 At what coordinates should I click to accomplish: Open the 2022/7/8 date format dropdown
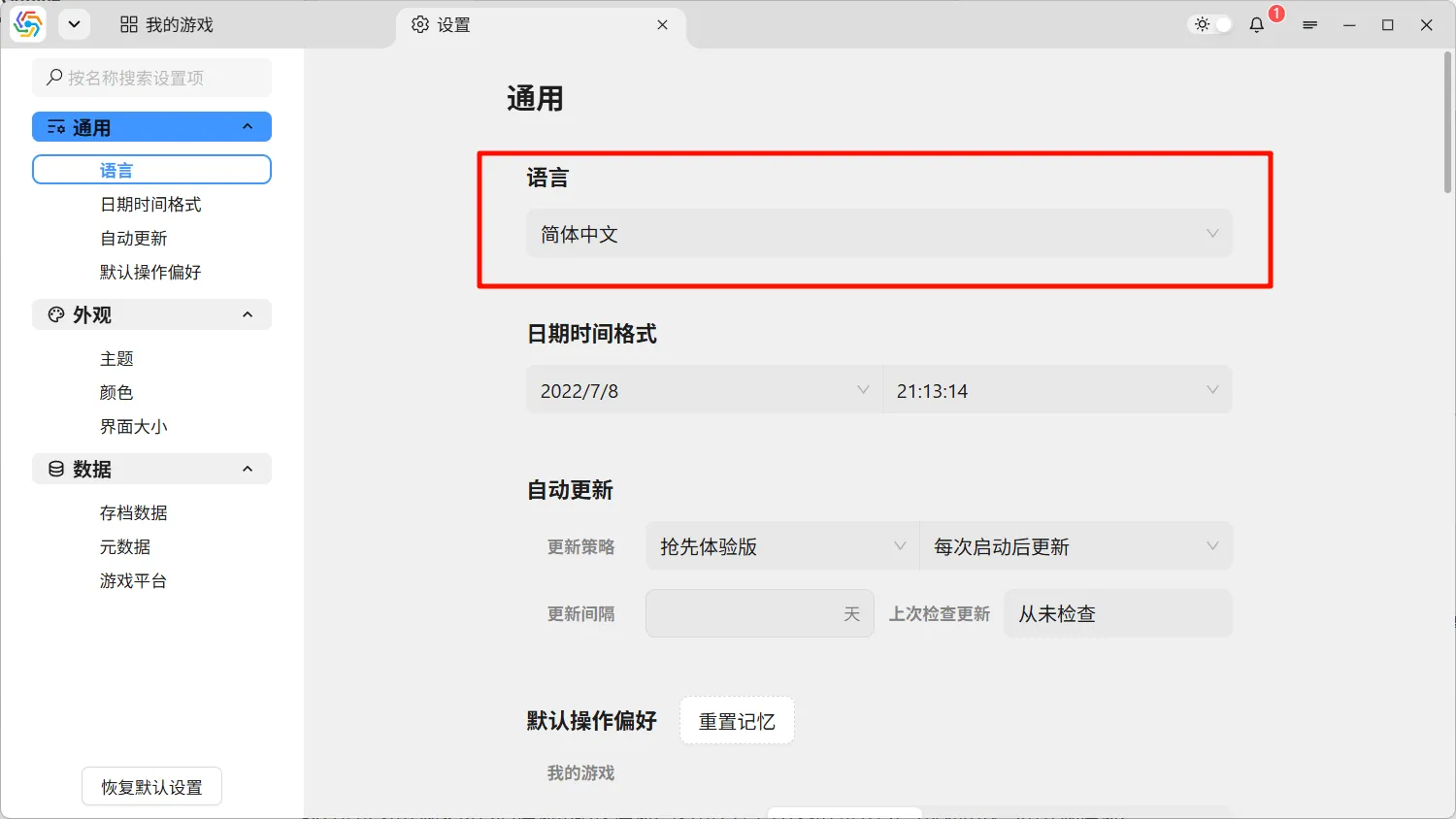(704, 390)
